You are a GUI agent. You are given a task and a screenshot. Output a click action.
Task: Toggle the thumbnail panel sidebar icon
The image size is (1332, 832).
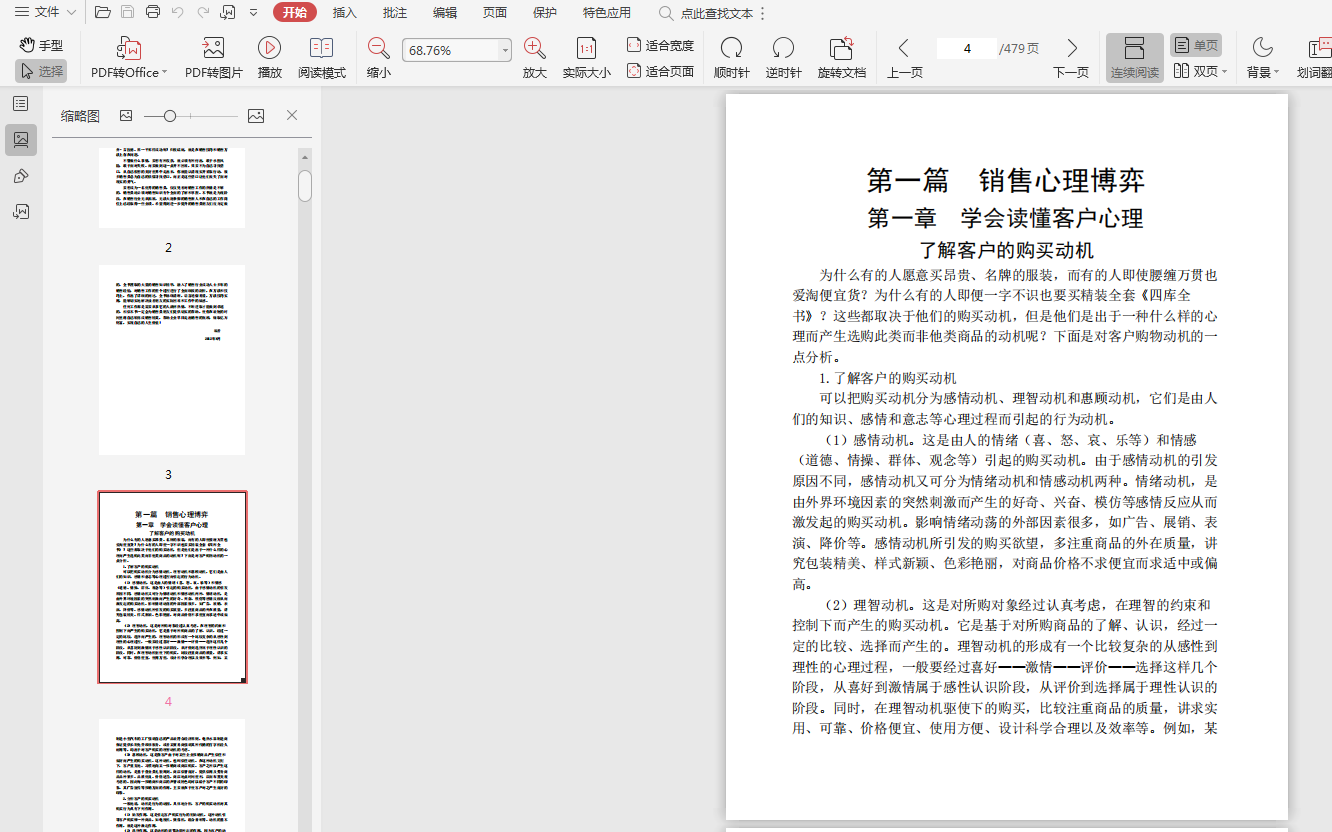click(21, 140)
